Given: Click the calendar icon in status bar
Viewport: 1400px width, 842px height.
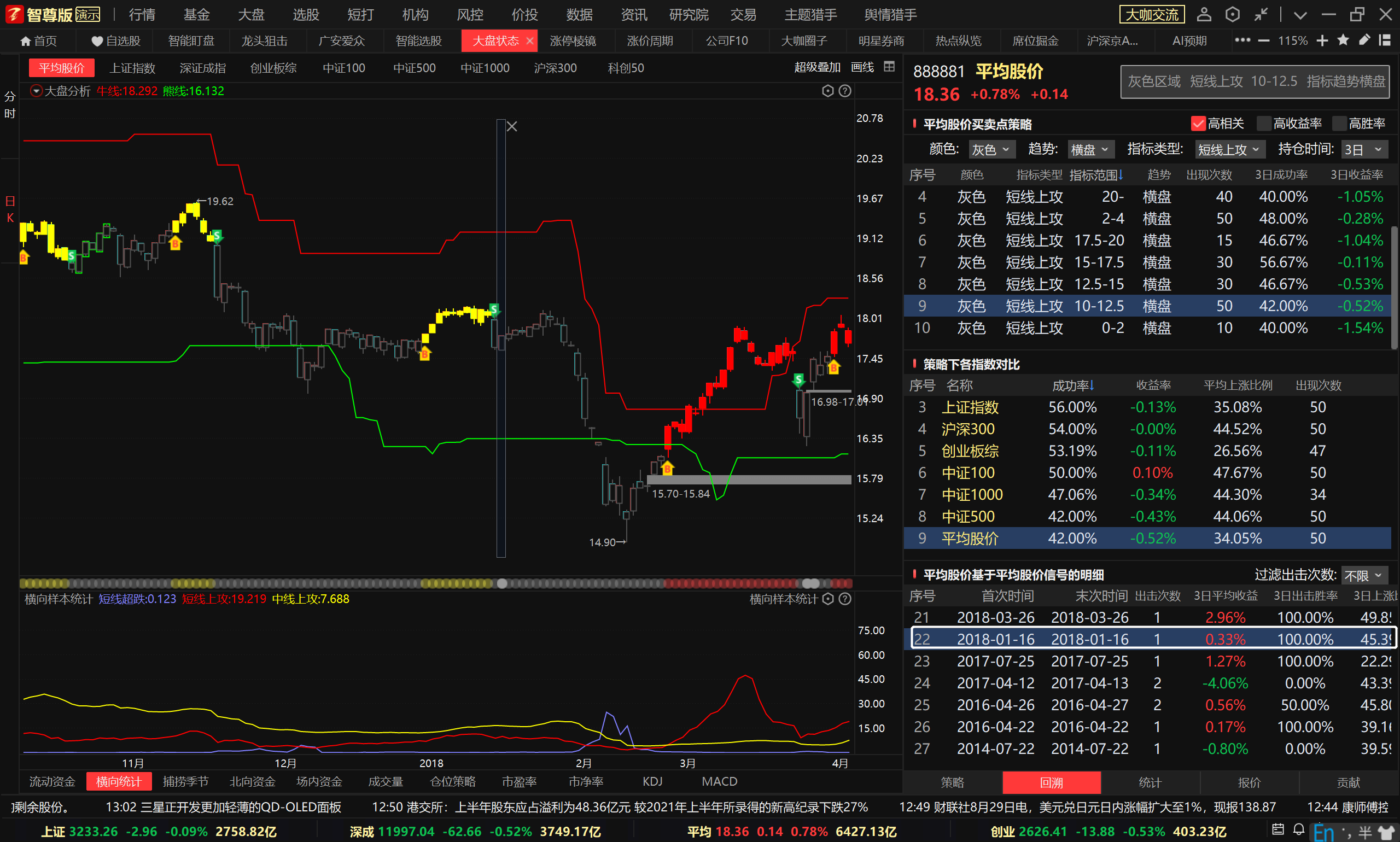Looking at the screenshot, I should point(1278,829).
